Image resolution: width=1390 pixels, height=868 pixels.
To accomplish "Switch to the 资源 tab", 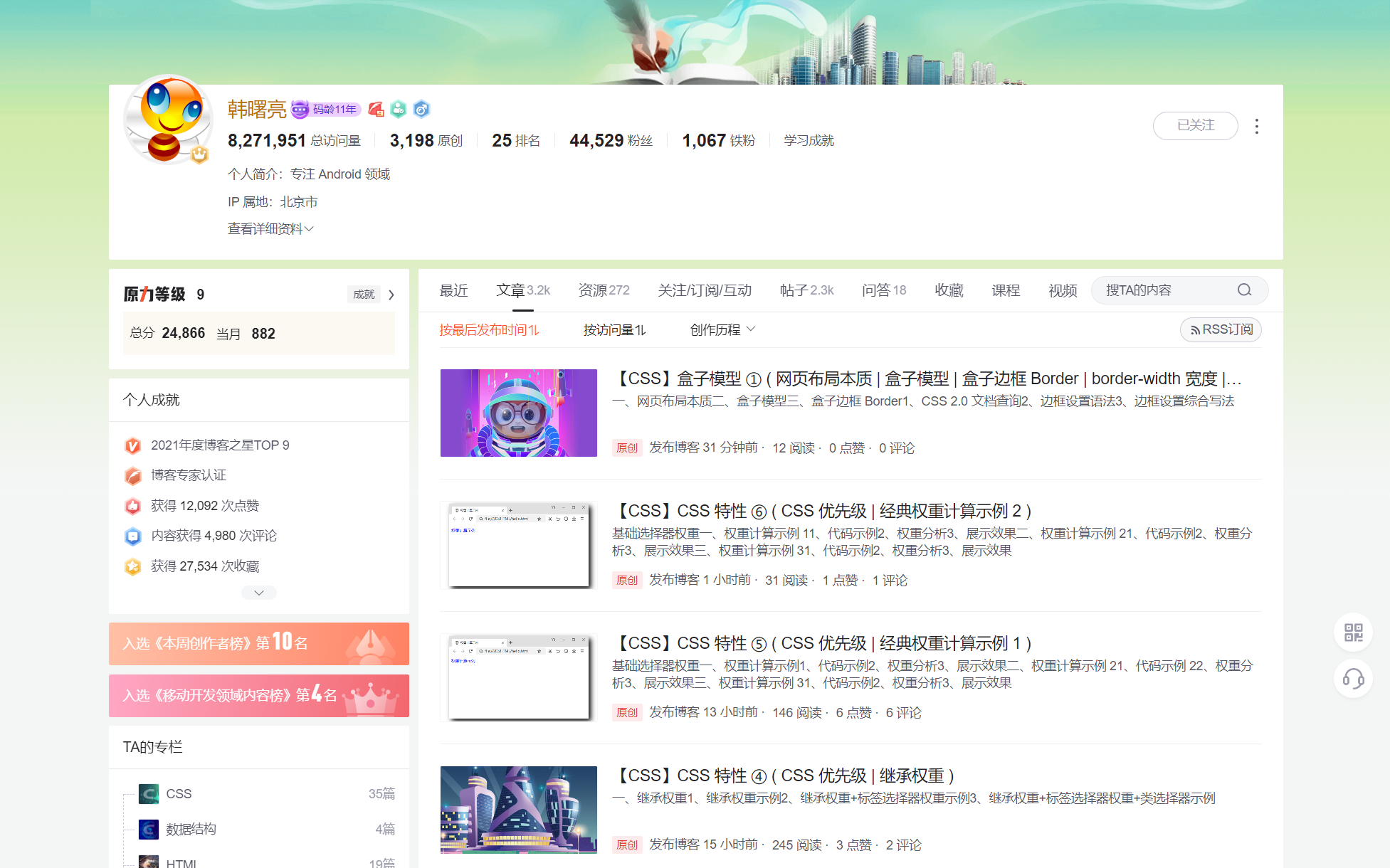I will [x=603, y=290].
